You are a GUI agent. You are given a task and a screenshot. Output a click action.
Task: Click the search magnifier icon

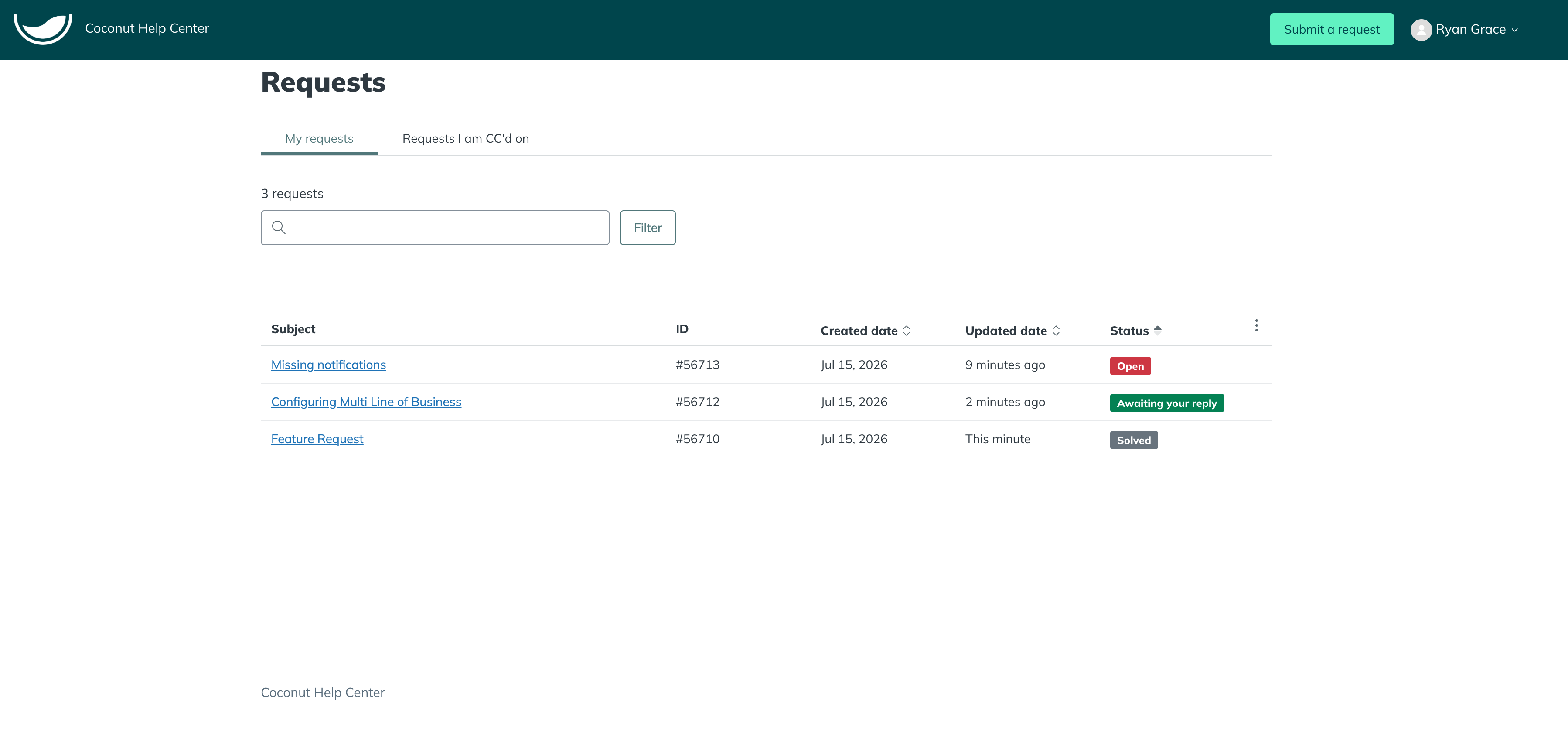click(x=279, y=228)
